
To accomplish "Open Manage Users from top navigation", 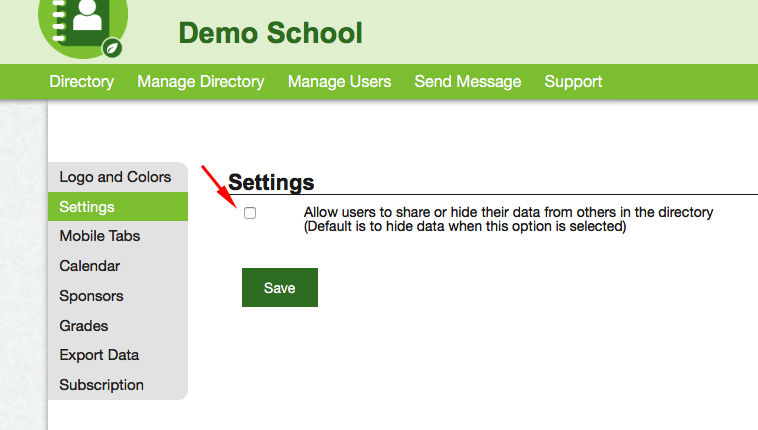I will point(339,82).
